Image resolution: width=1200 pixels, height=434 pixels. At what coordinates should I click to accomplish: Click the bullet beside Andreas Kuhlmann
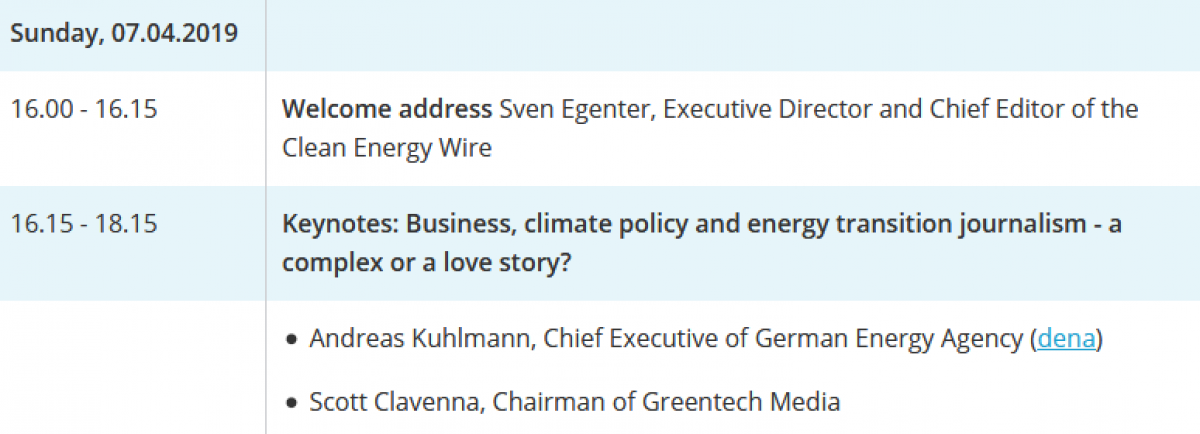[292, 341]
